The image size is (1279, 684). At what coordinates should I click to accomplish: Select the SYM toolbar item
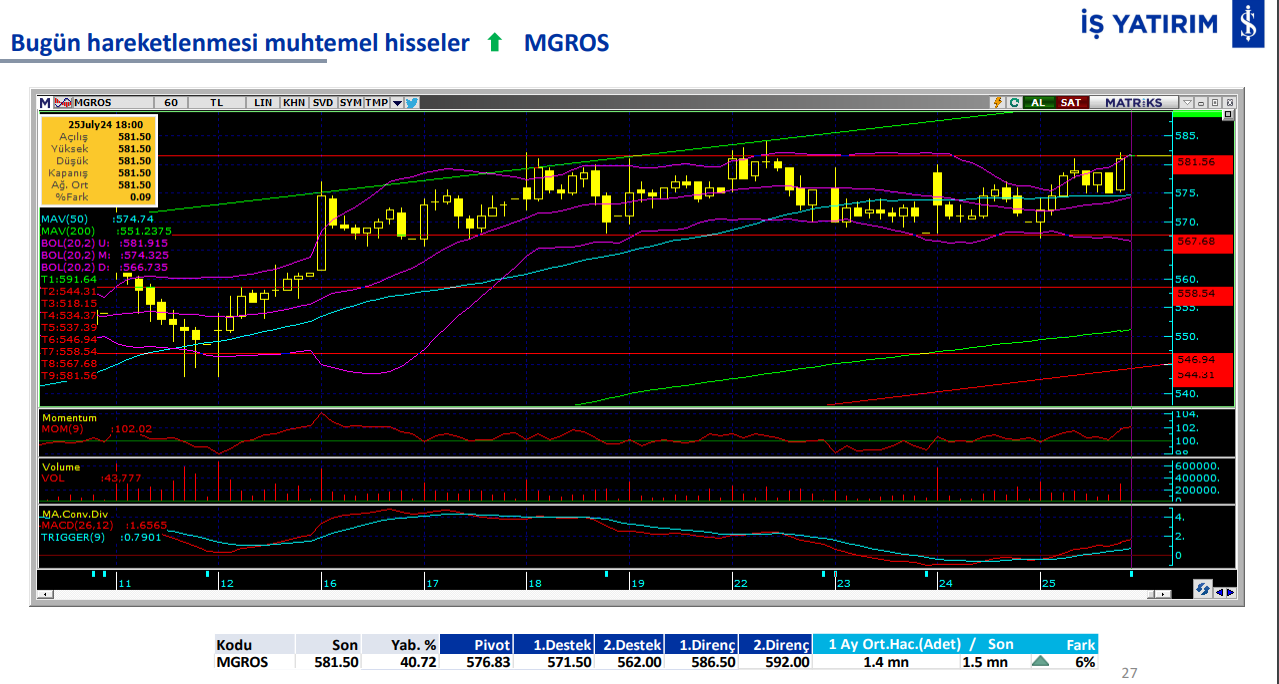point(350,102)
